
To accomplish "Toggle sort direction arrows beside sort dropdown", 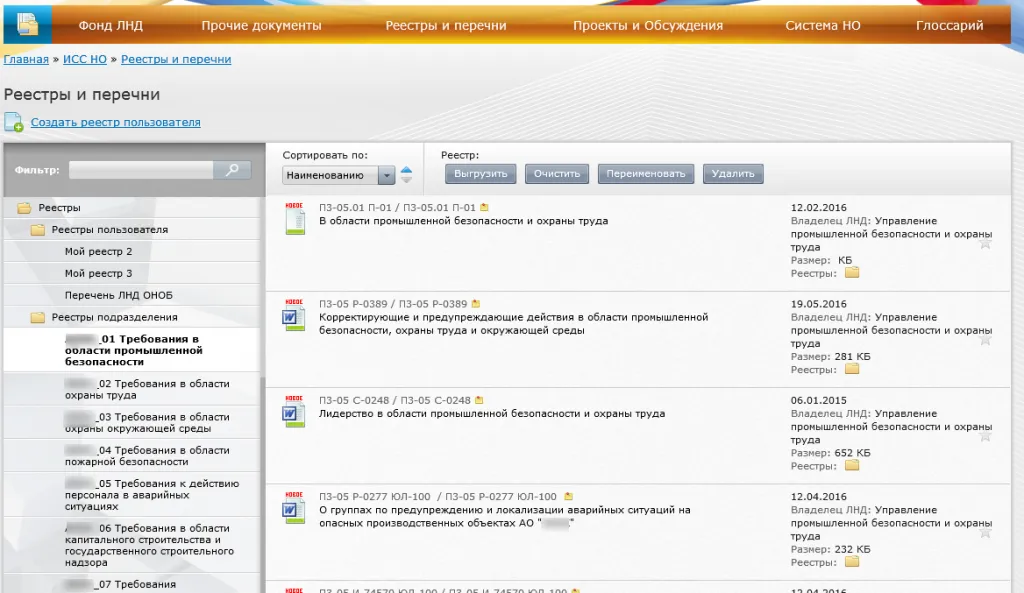I will (406, 175).
